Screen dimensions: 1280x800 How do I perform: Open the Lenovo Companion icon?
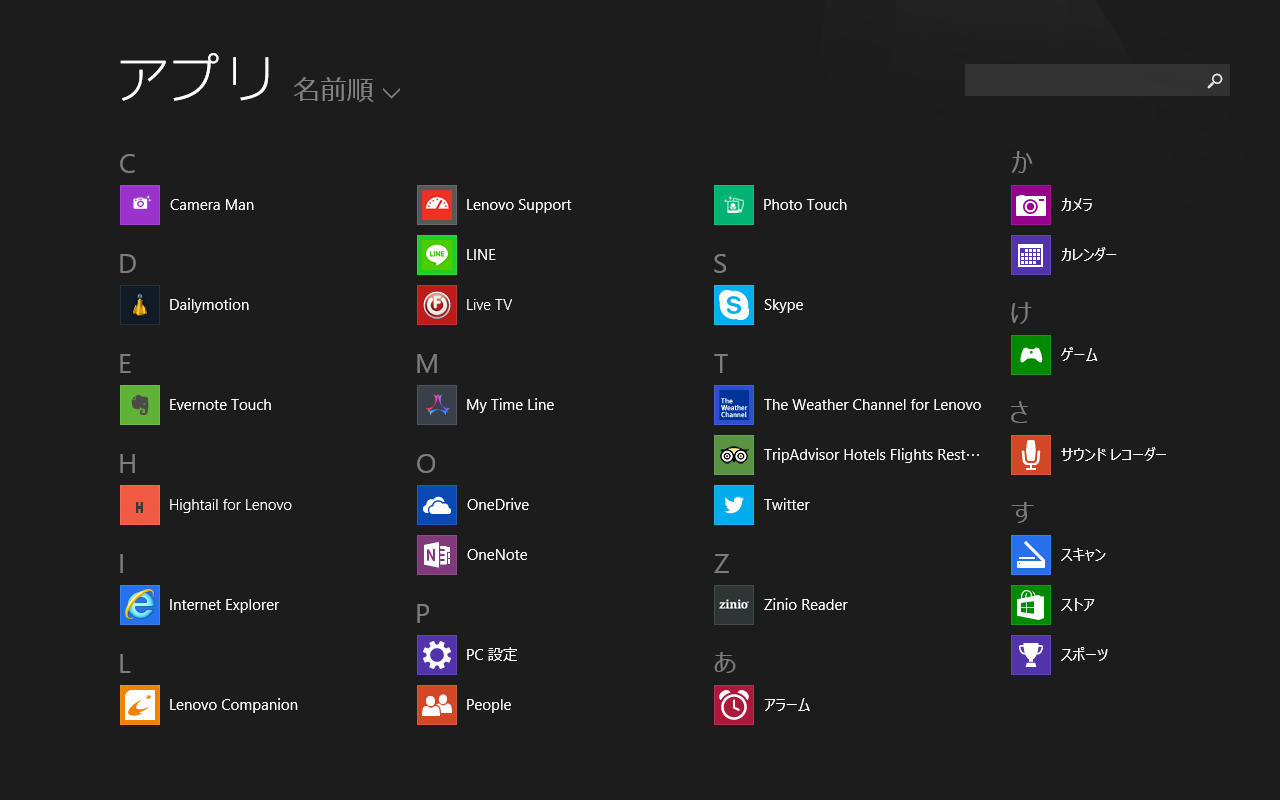click(140, 705)
